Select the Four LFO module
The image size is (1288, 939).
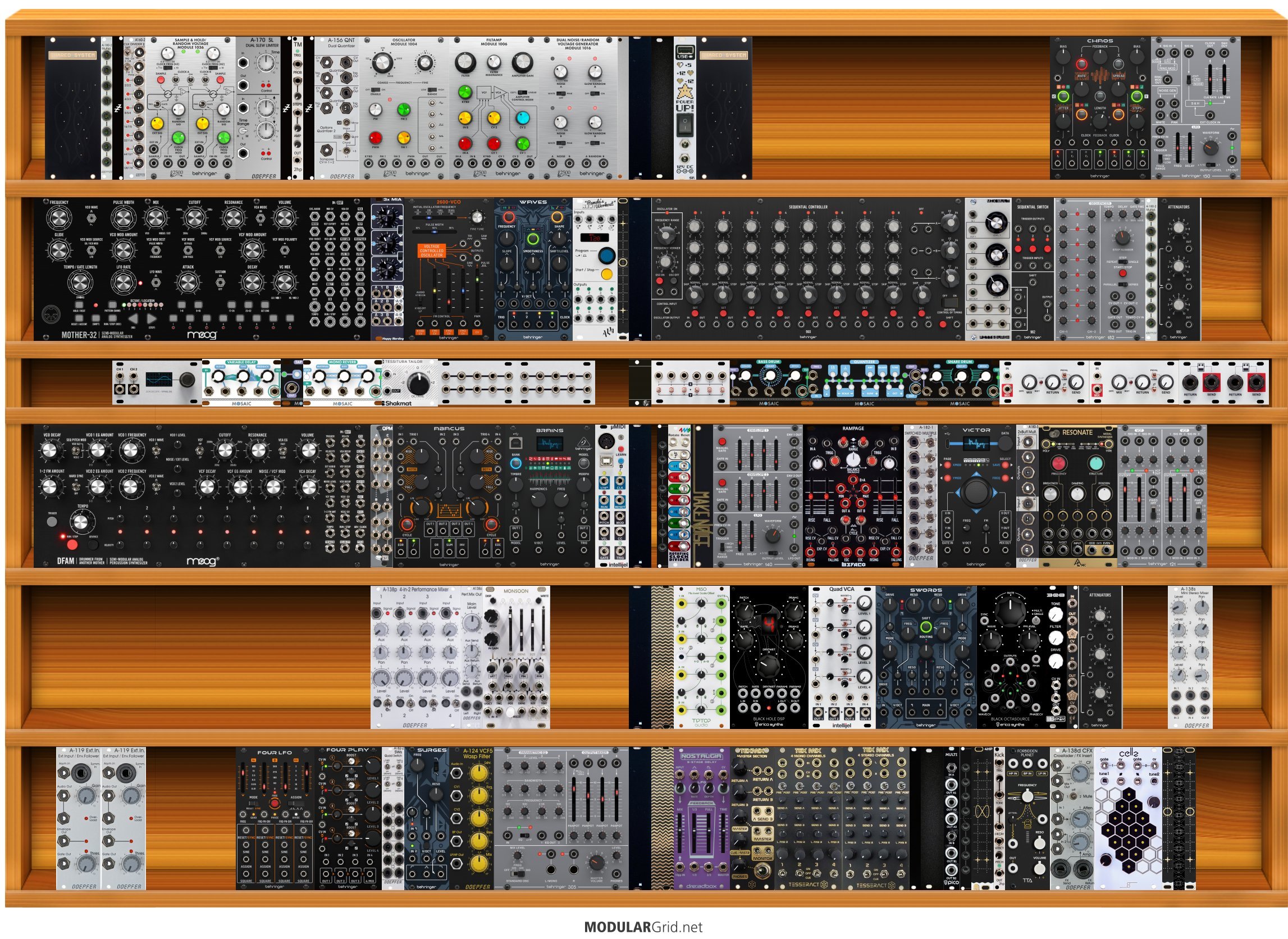click(x=275, y=818)
